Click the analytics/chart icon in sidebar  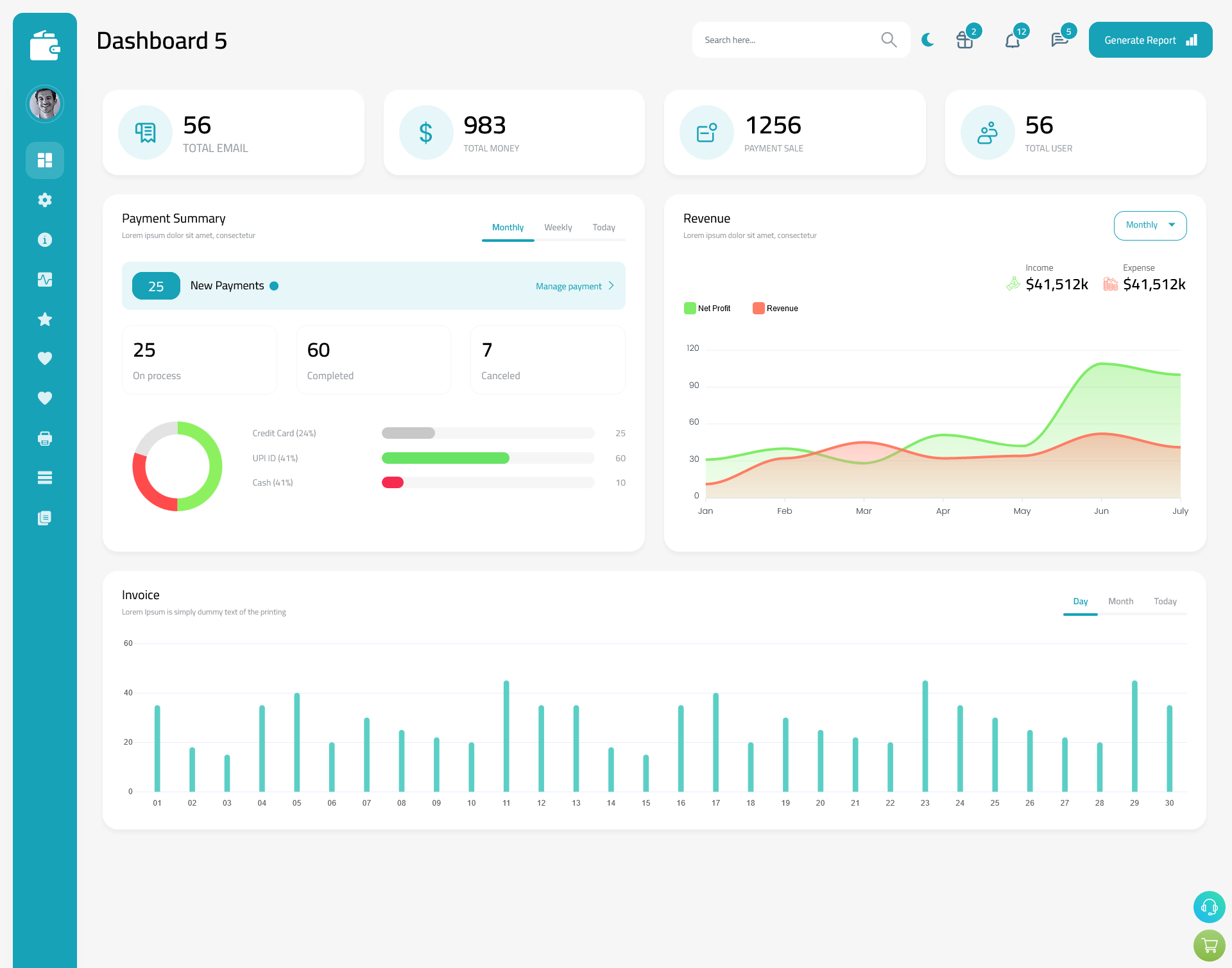click(45, 278)
